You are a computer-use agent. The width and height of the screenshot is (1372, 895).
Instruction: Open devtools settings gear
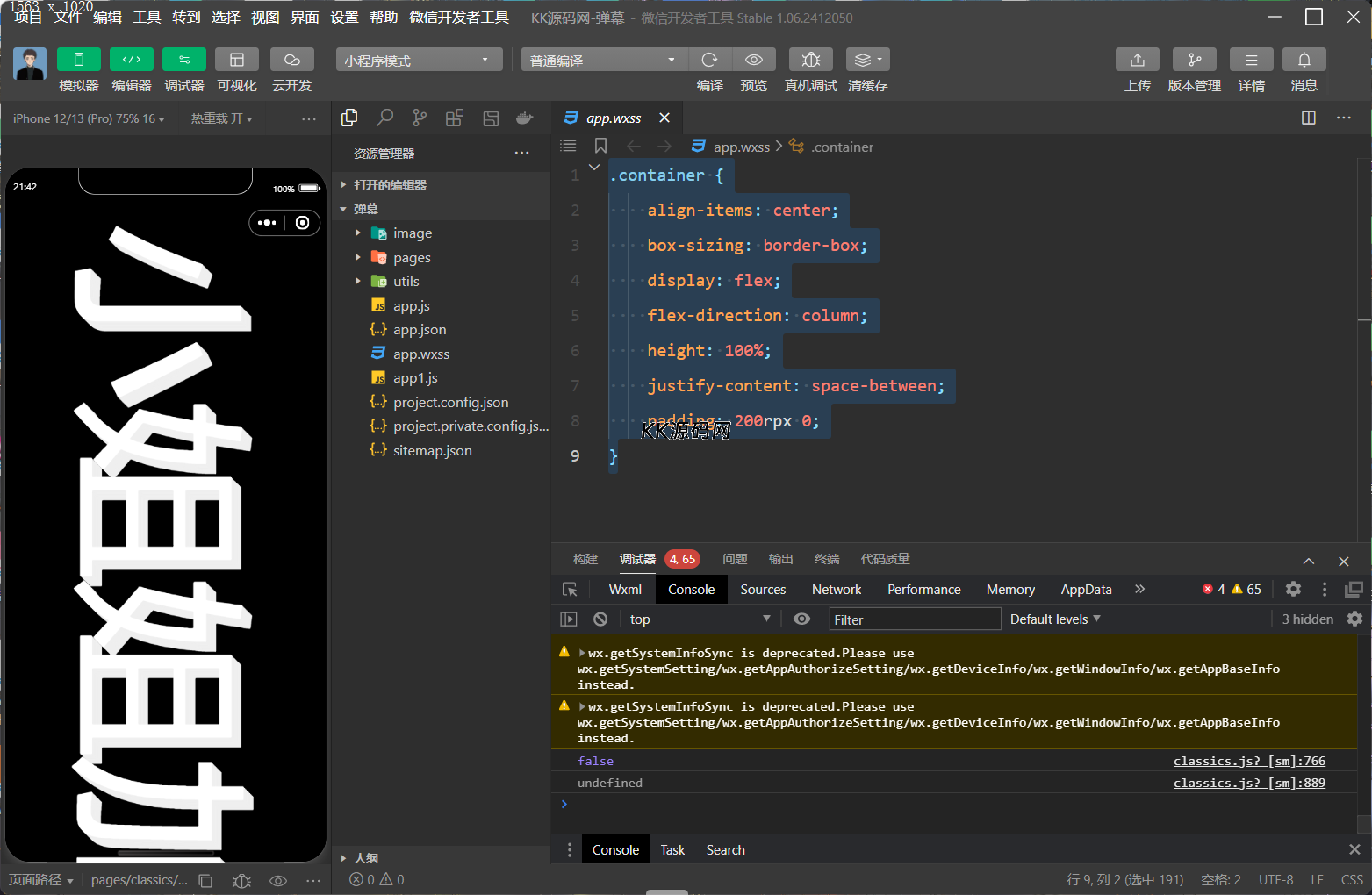point(1293,589)
